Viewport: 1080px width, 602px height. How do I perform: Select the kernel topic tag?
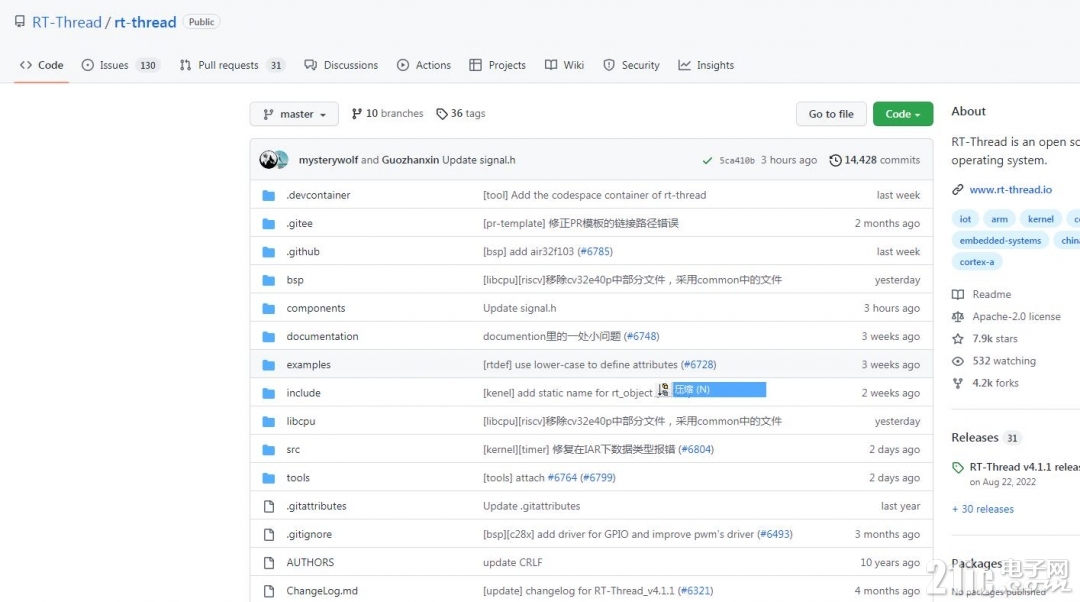point(1040,219)
